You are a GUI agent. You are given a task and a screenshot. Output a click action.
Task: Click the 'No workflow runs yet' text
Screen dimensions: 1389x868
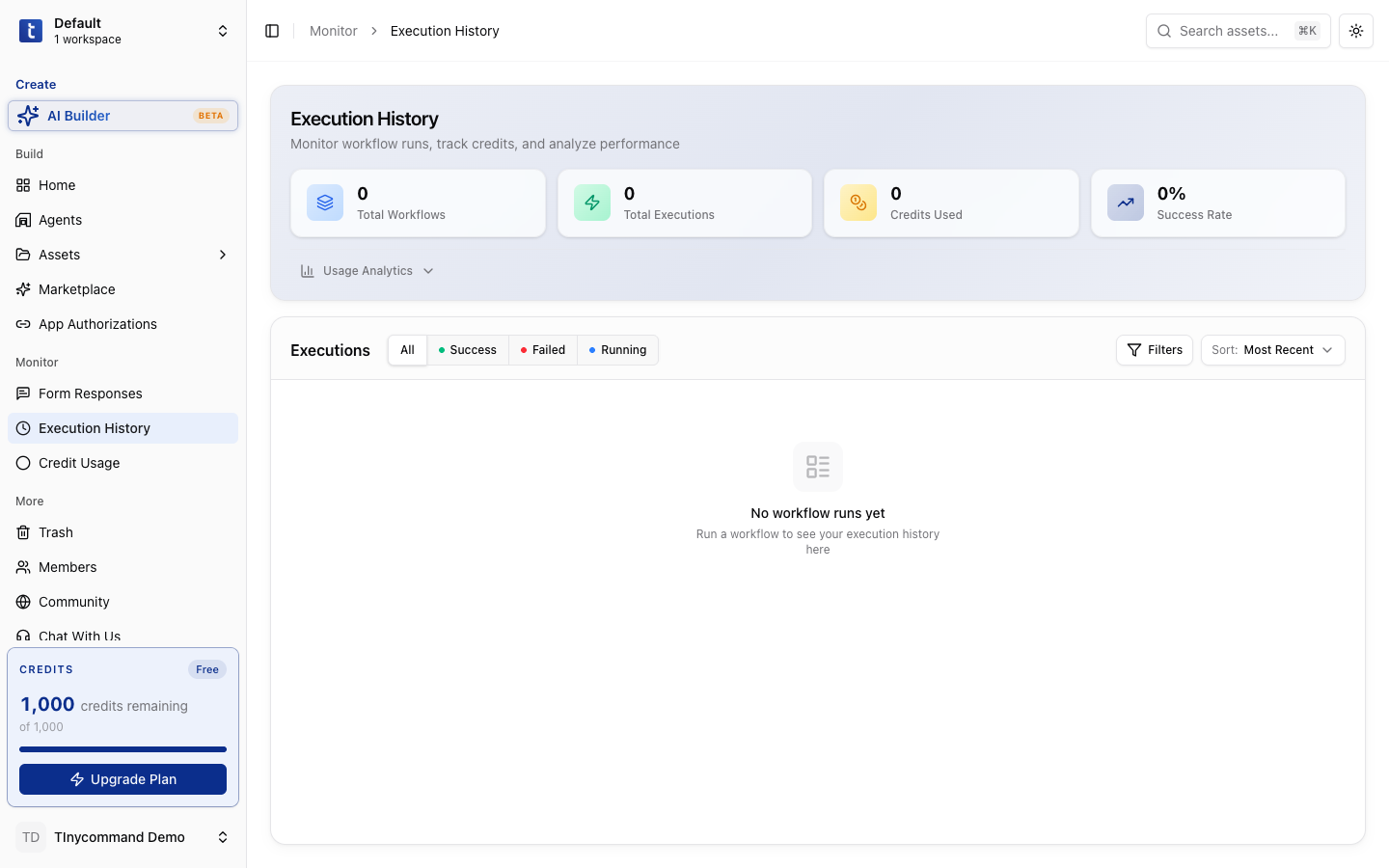click(818, 513)
